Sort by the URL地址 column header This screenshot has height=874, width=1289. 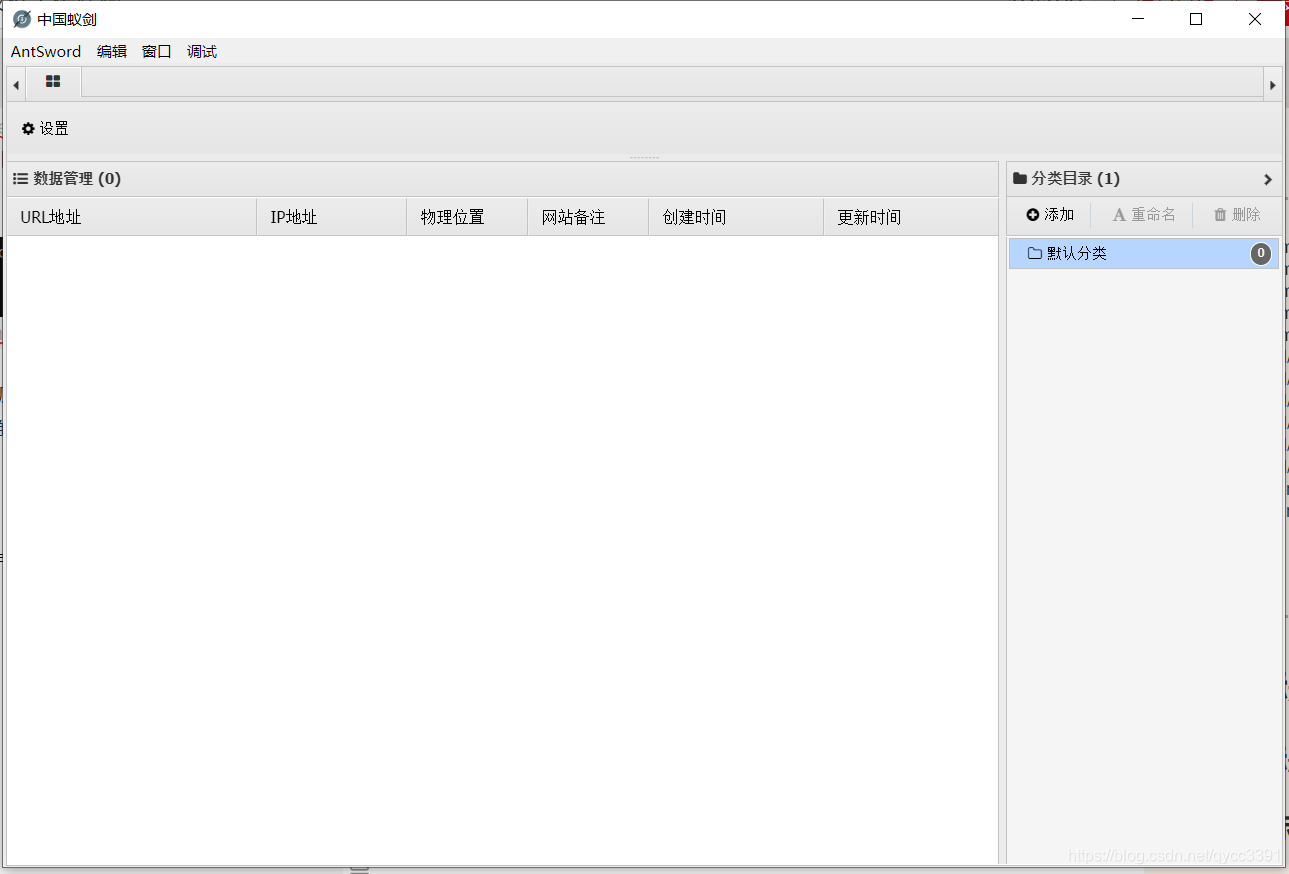131,217
